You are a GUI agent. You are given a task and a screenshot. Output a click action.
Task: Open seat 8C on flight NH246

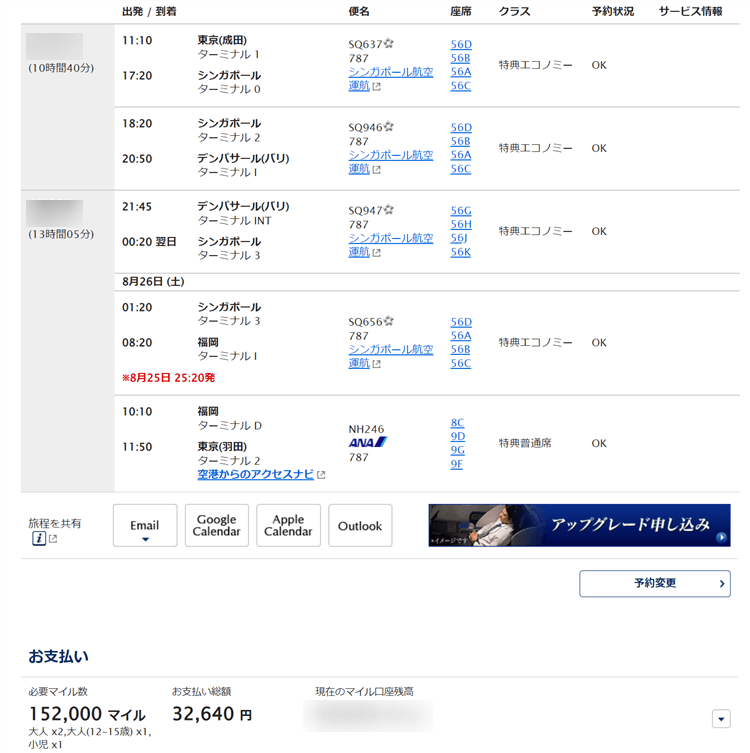[457, 423]
